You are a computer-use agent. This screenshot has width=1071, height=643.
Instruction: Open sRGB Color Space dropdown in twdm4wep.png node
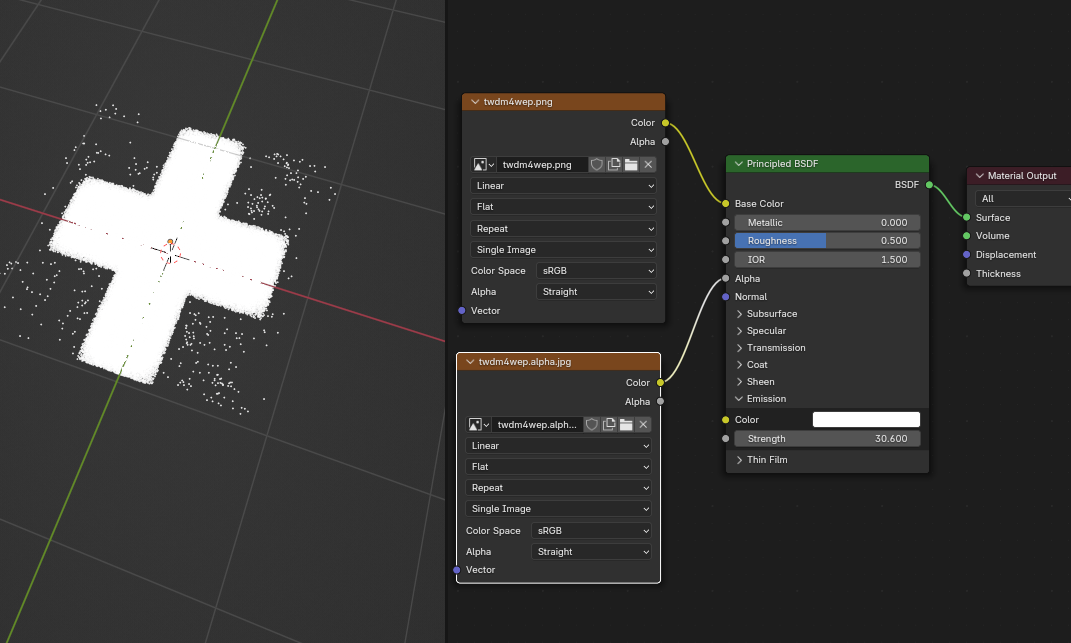coord(596,271)
